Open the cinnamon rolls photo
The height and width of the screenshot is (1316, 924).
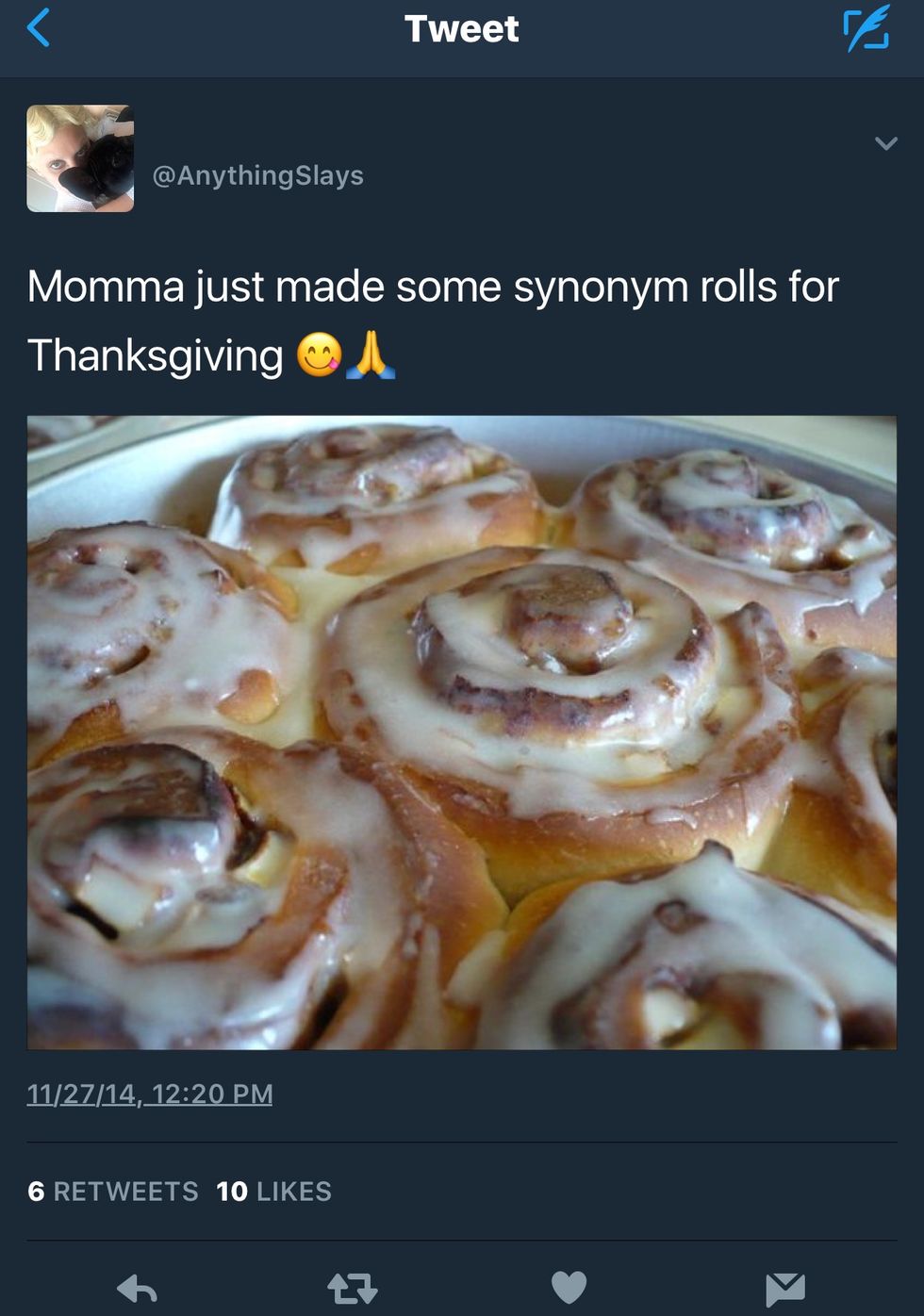click(461, 732)
